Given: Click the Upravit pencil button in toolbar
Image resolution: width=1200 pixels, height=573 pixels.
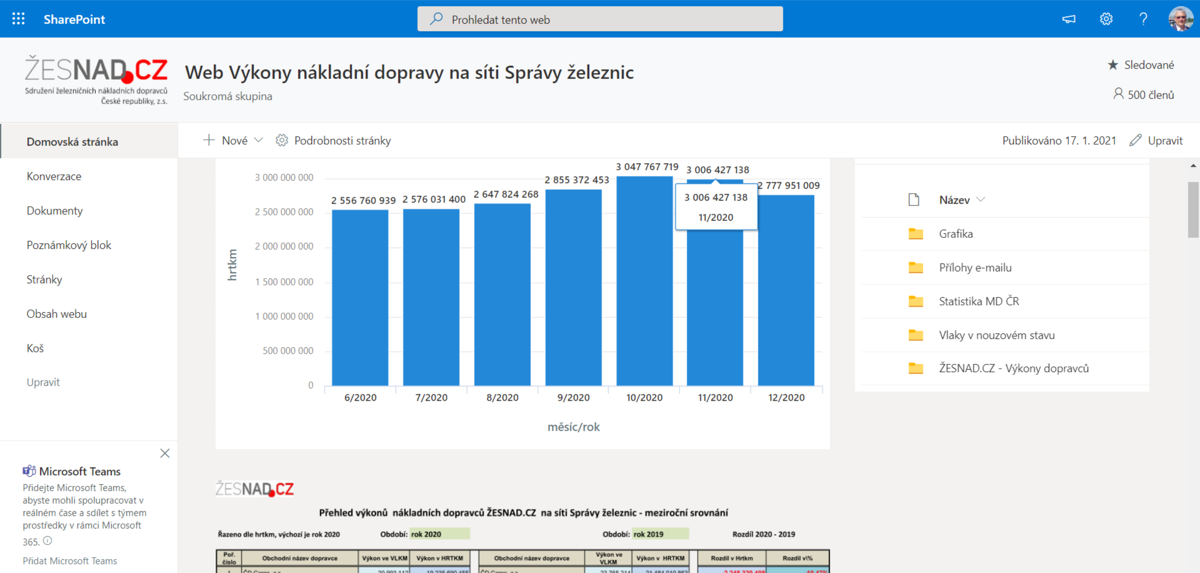Looking at the screenshot, I should 1156,140.
